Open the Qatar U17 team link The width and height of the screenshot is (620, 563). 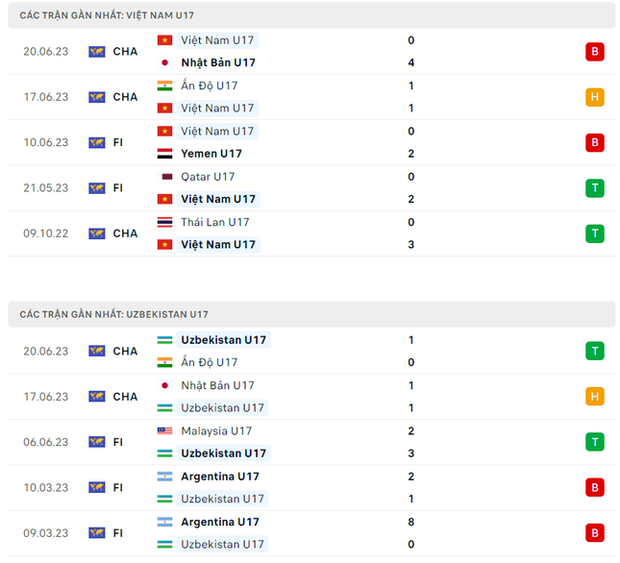pyautogui.click(x=208, y=177)
